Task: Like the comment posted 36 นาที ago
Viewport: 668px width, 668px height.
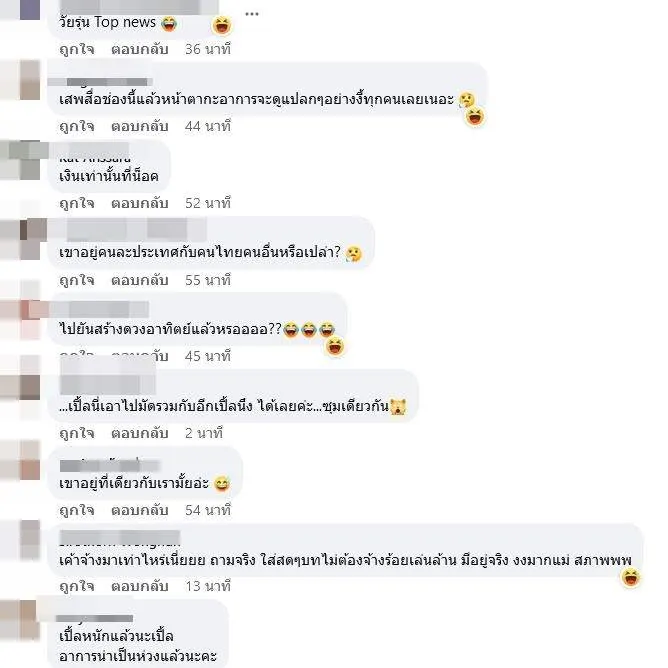Action: click(x=77, y=49)
